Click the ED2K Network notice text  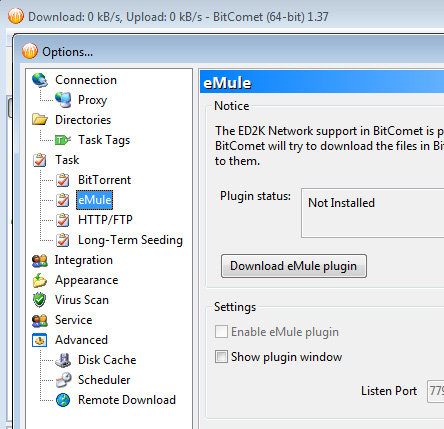(329, 146)
